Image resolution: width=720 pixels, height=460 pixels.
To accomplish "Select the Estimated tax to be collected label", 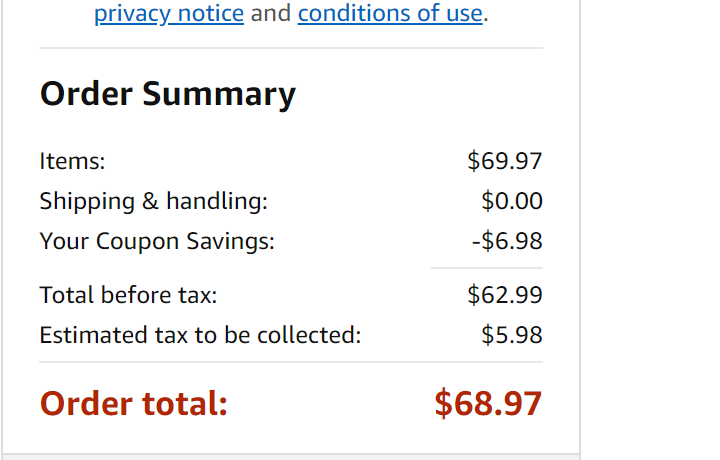I will click(200, 335).
